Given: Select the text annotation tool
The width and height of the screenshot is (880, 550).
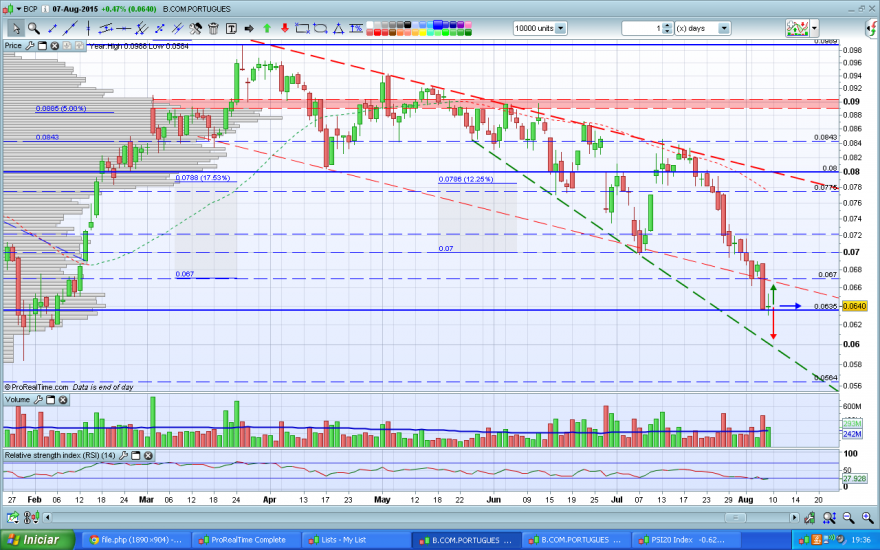Looking at the screenshot, I should [x=231, y=28].
